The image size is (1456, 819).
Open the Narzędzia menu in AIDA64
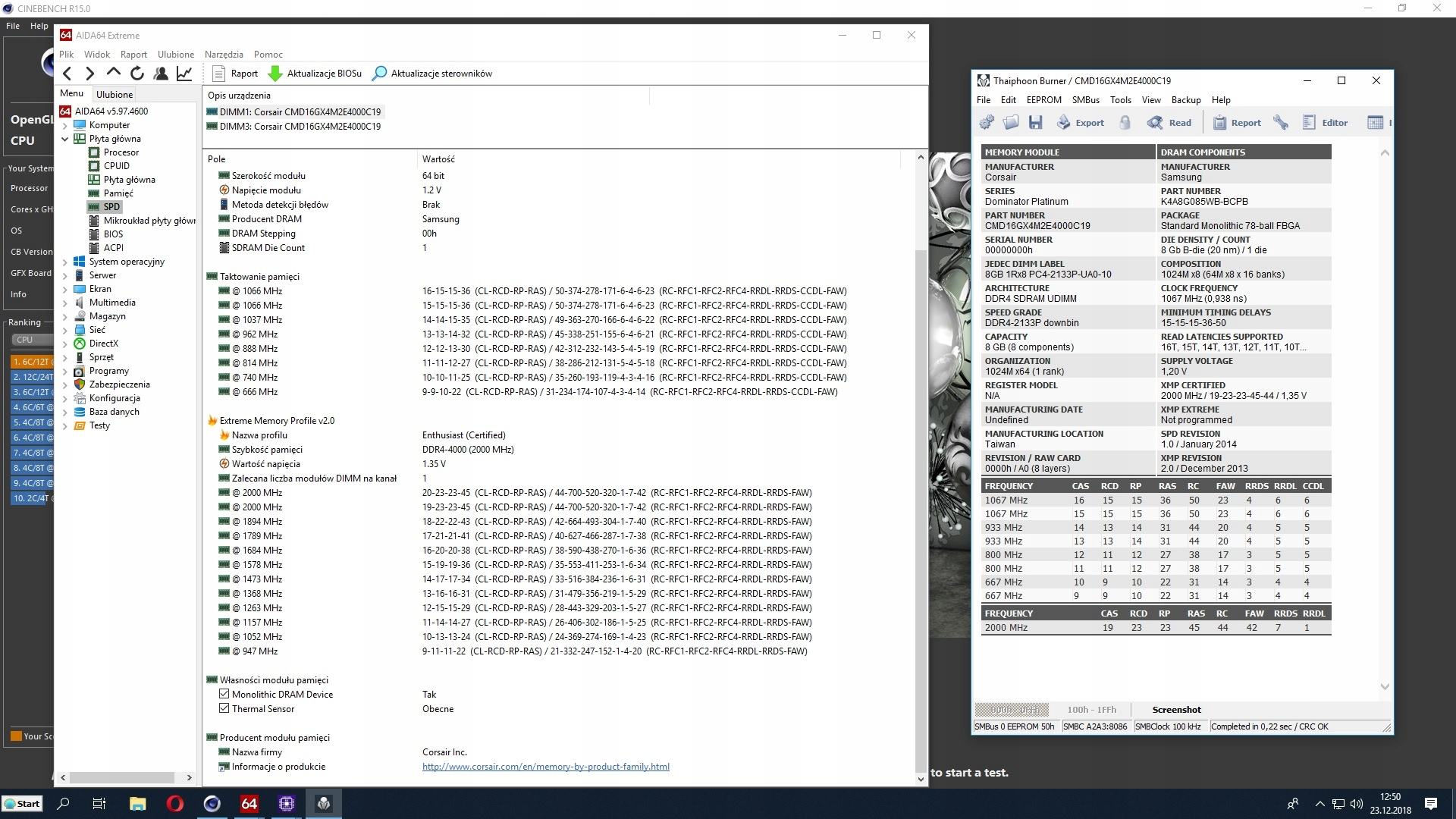(x=224, y=55)
